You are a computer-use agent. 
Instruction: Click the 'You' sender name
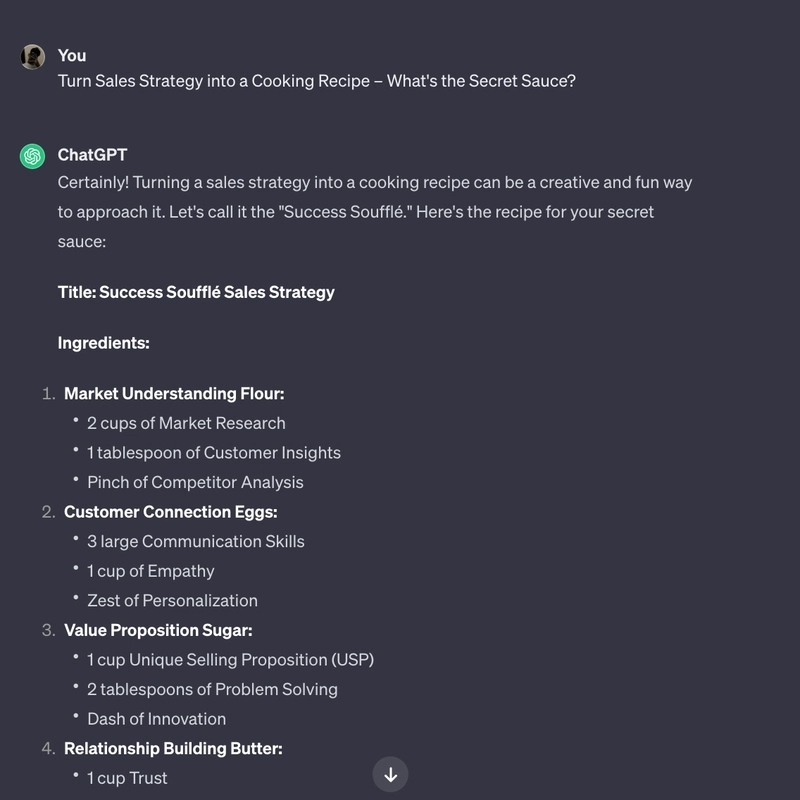pyautogui.click(x=72, y=56)
